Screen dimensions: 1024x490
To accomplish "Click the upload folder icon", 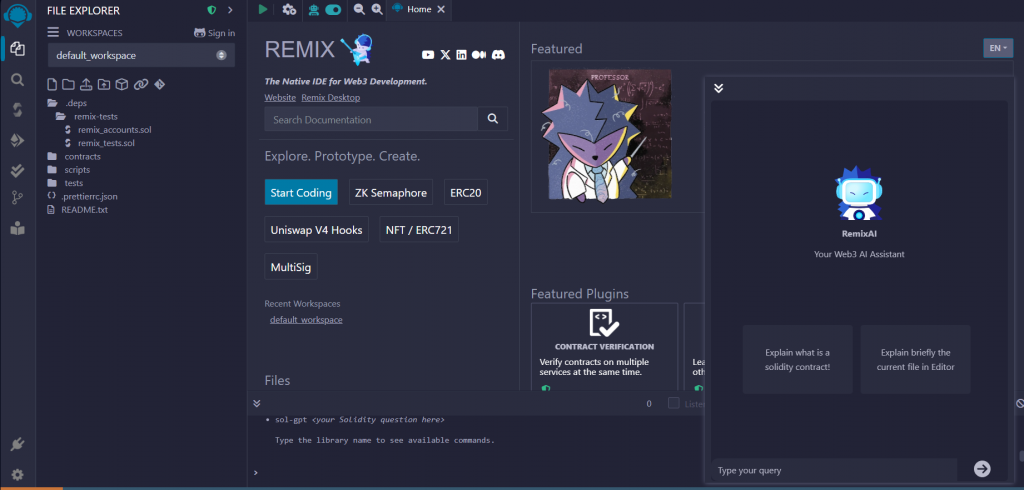I will click(x=104, y=84).
